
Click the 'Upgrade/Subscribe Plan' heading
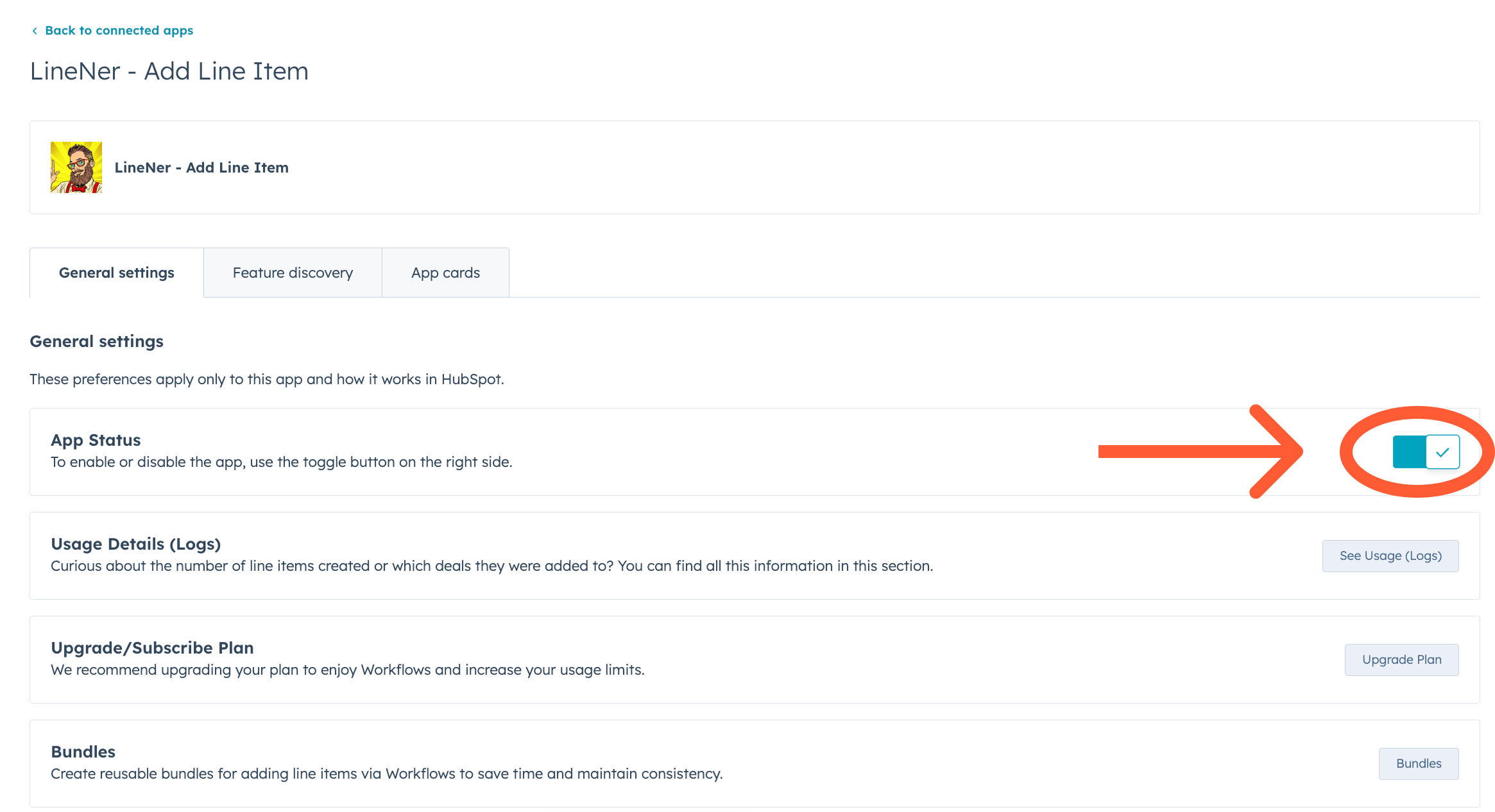tap(153, 648)
